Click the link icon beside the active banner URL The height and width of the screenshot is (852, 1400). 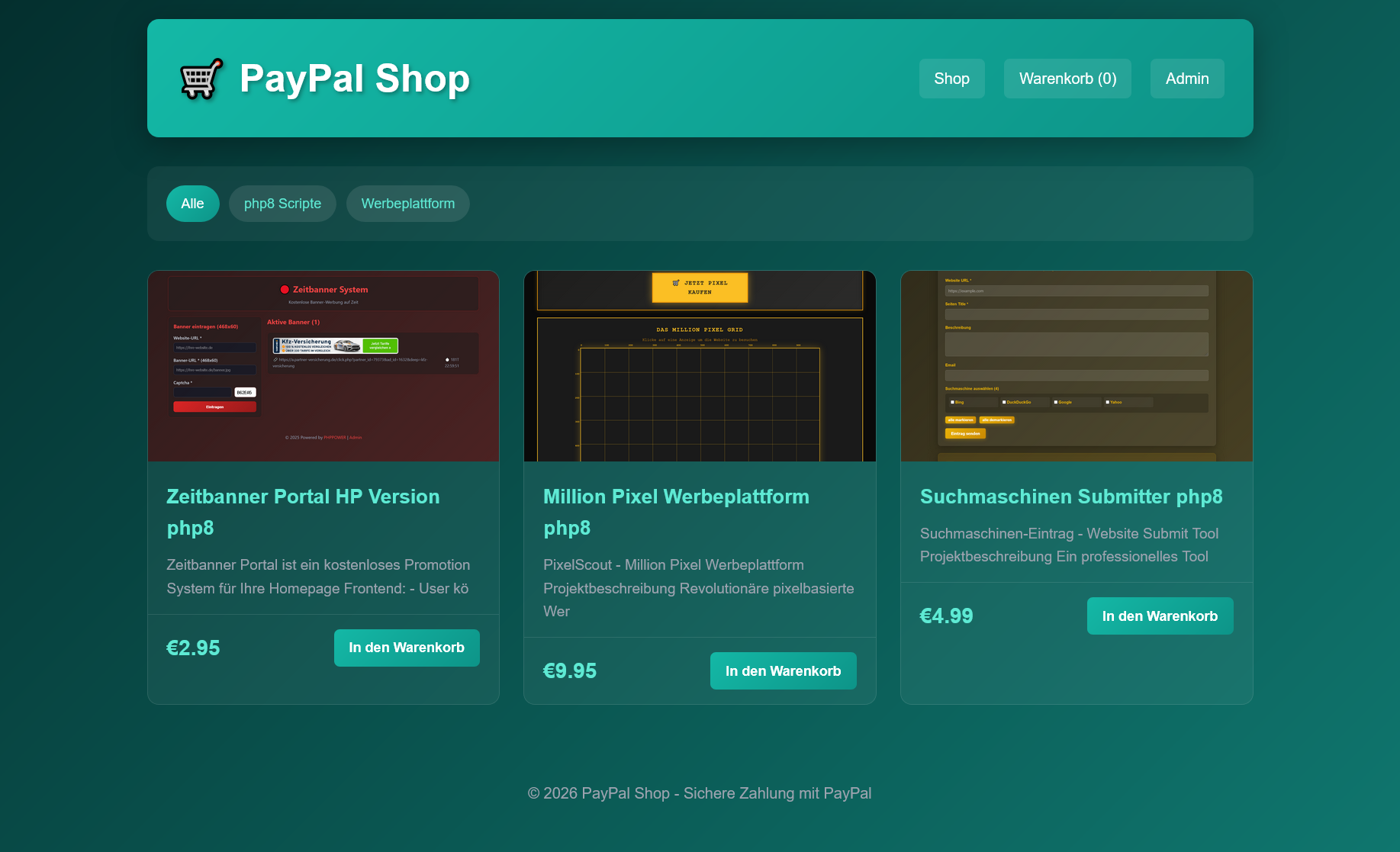275,359
